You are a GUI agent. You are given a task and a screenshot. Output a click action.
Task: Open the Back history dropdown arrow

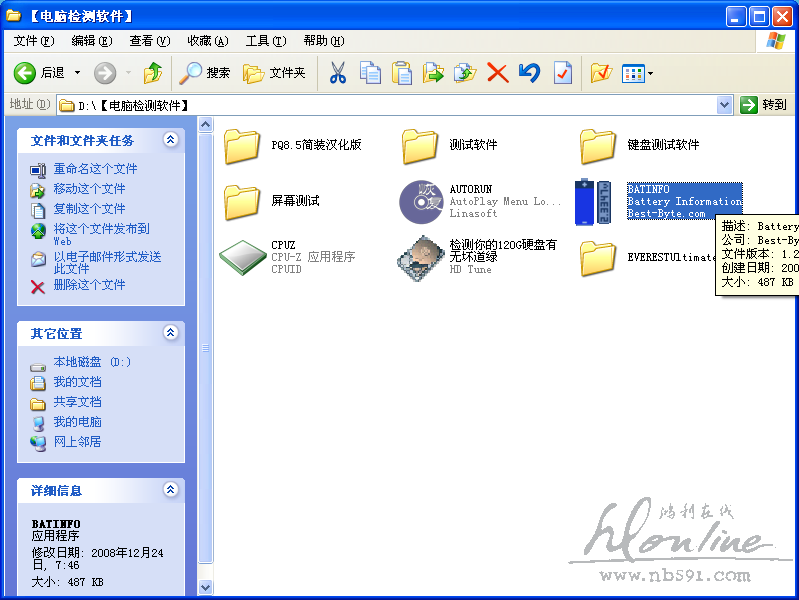pos(77,73)
